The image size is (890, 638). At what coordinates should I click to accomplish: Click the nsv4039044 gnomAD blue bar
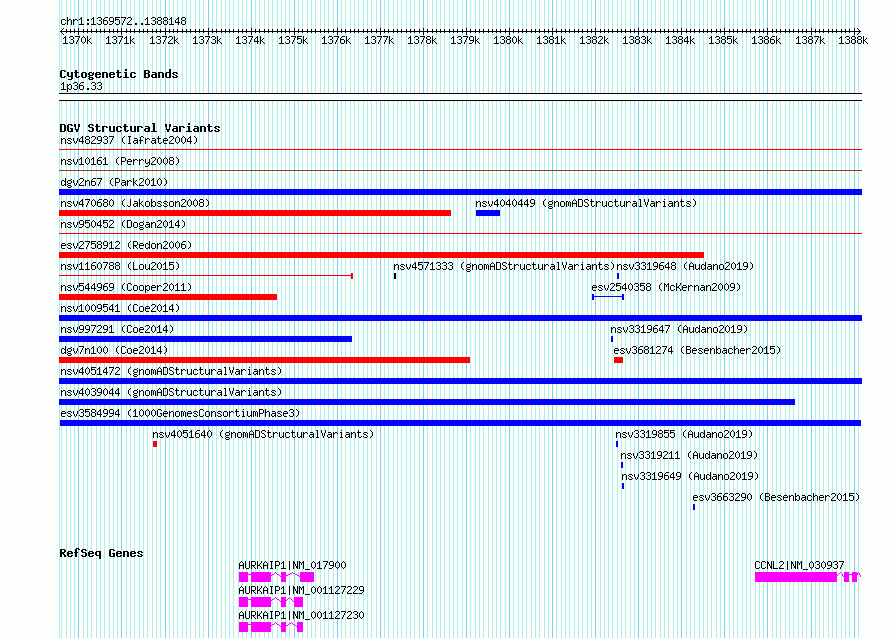(427, 402)
